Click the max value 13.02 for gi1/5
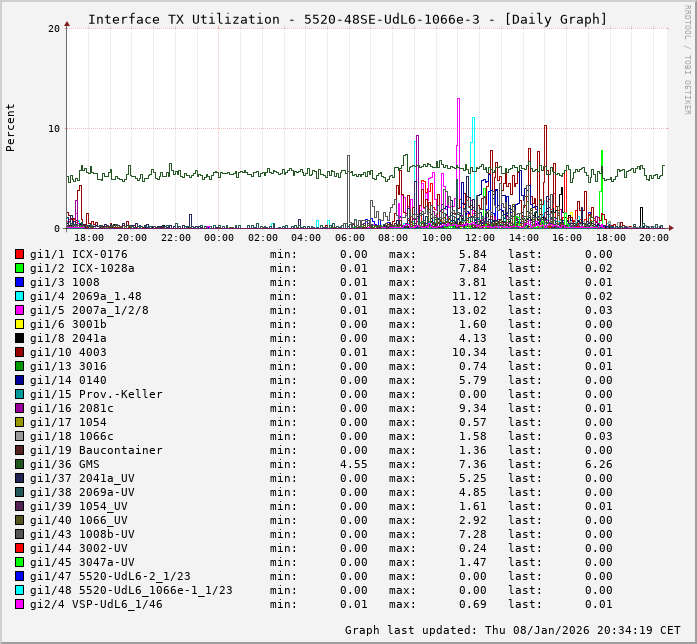This screenshot has width=697, height=644. click(465, 310)
